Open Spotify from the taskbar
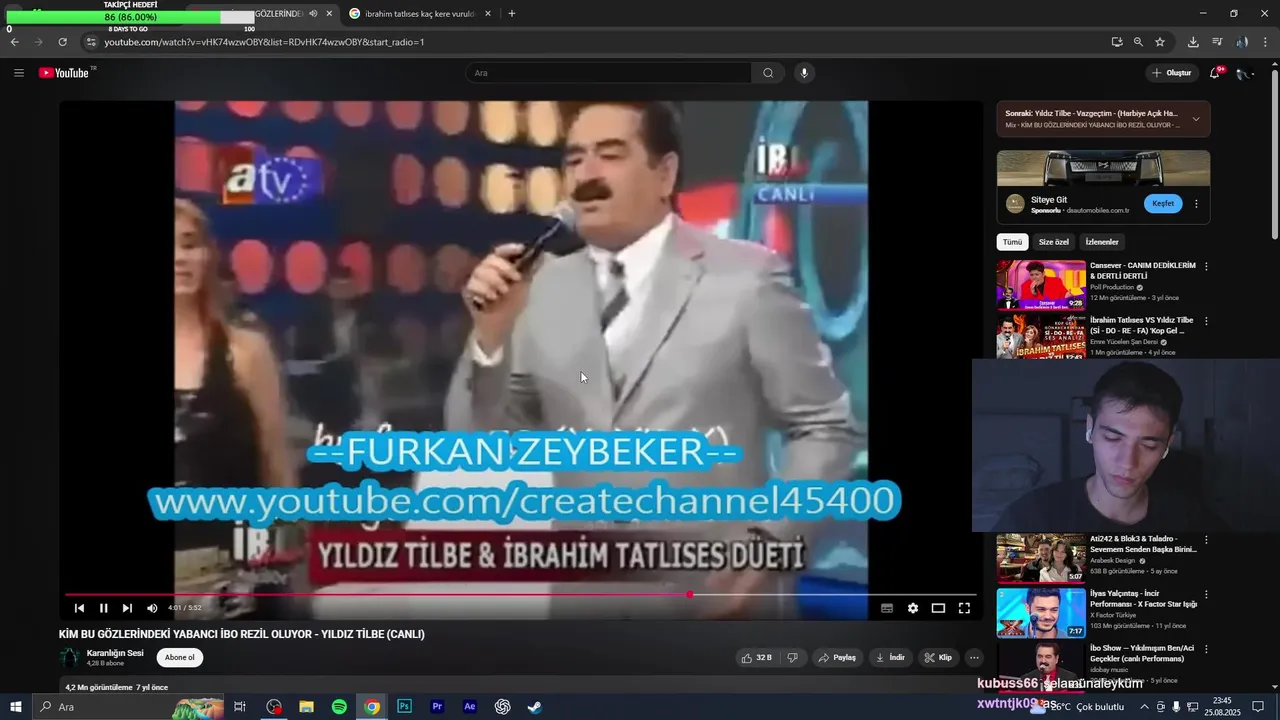The image size is (1280, 720). [x=339, y=707]
